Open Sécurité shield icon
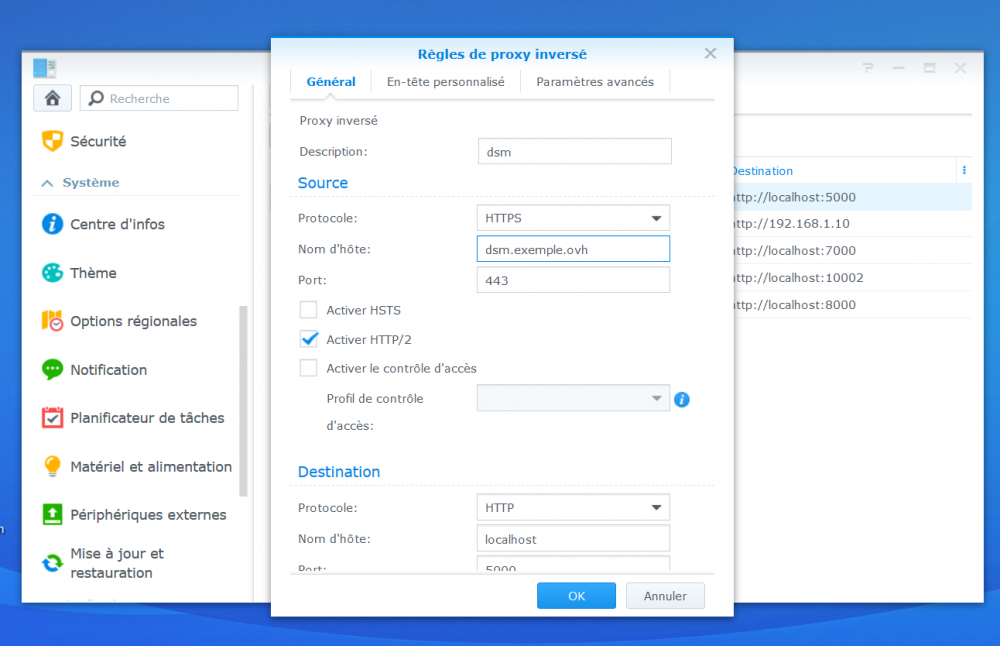The height and width of the screenshot is (646, 1000). (x=52, y=141)
